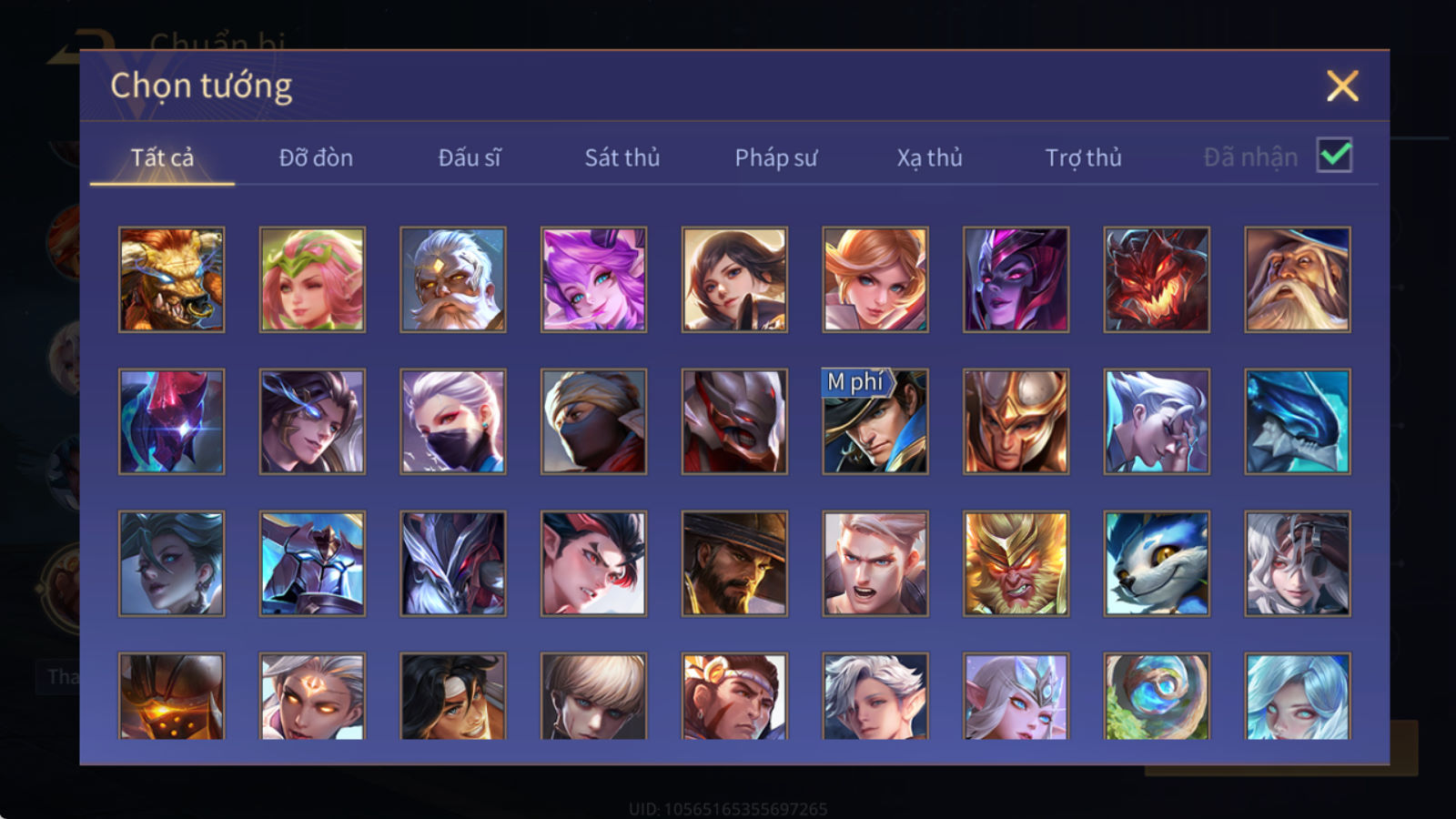
Task: Choose the pink-haired hero with green crown
Action: tap(312, 279)
